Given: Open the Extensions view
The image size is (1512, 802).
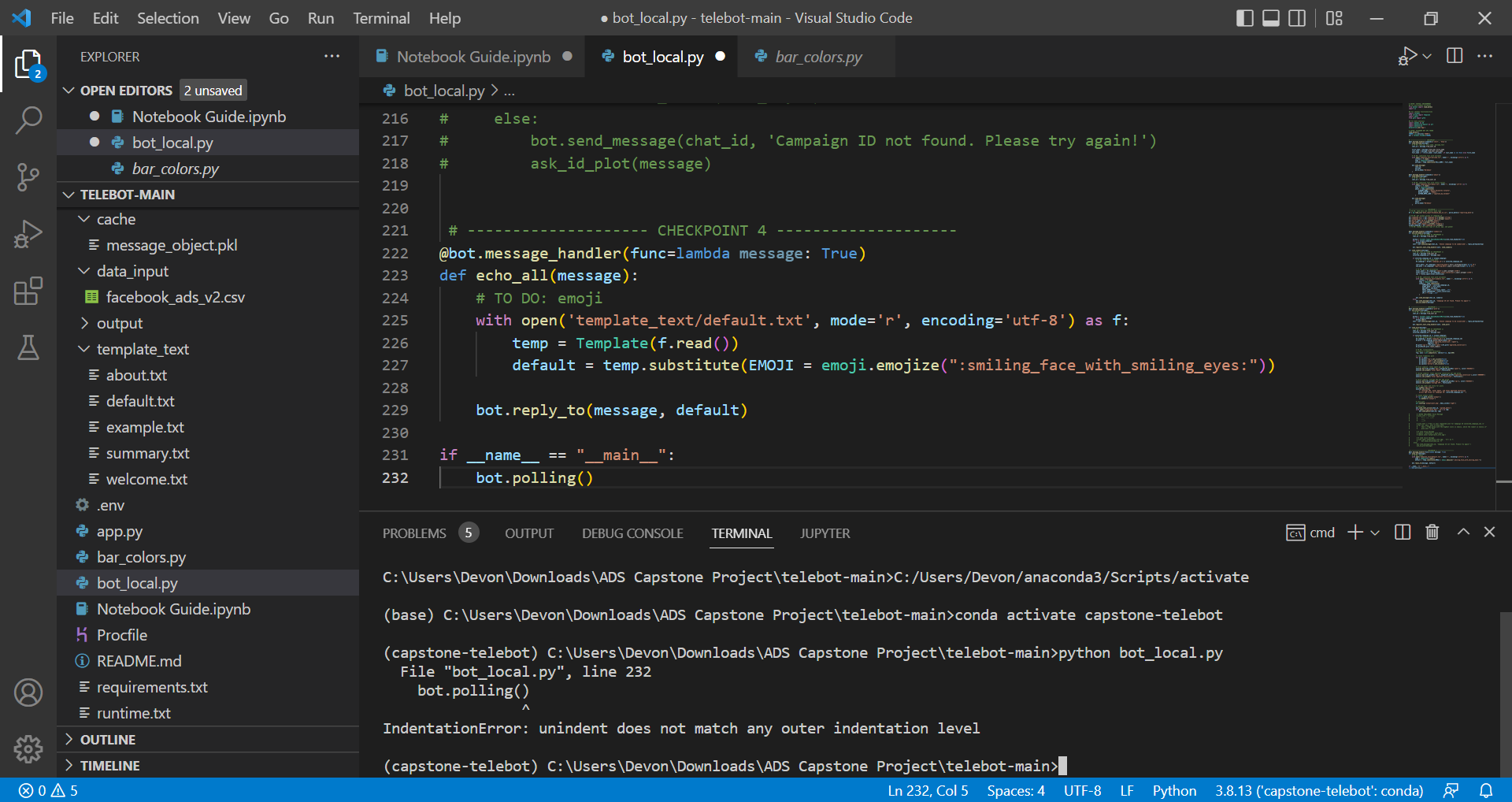Looking at the screenshot, I should point(28,291).
